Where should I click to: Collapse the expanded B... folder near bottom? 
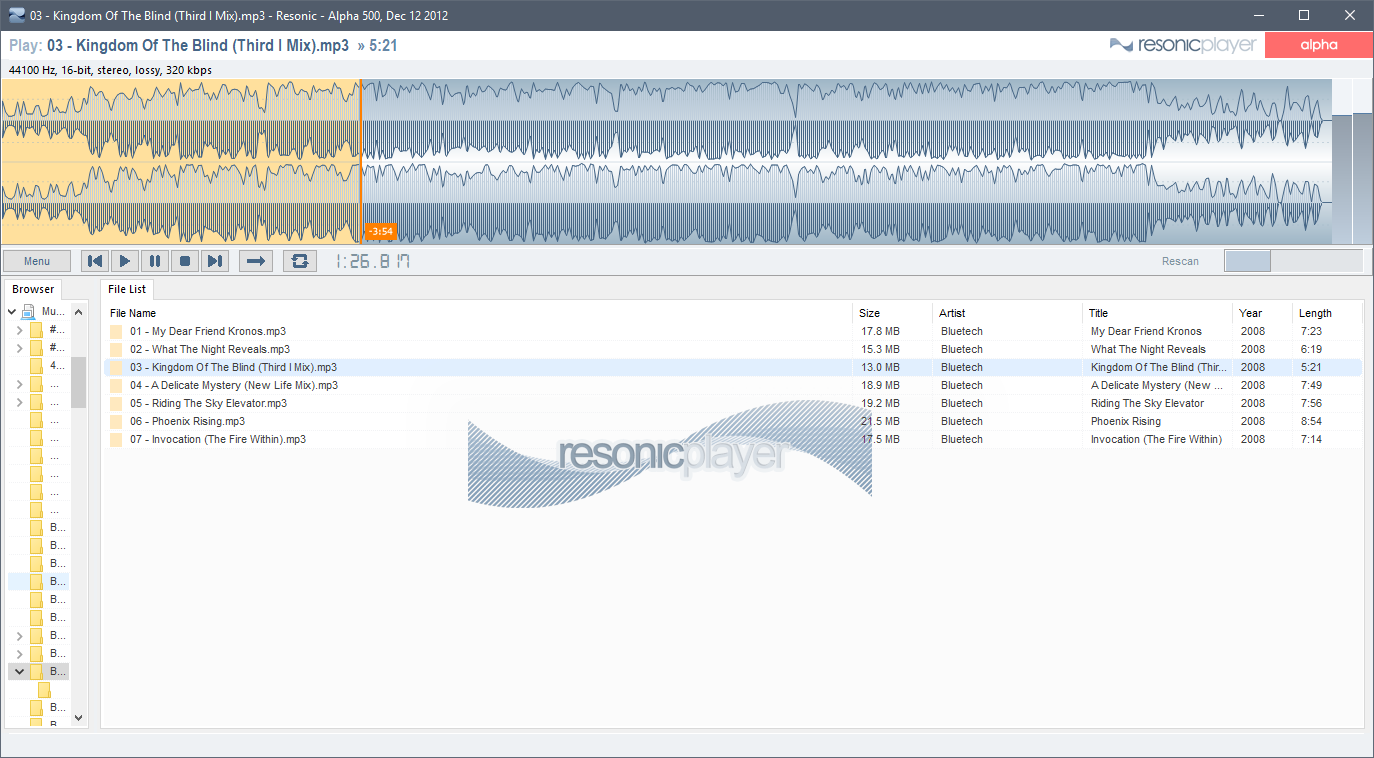(19, 672)
